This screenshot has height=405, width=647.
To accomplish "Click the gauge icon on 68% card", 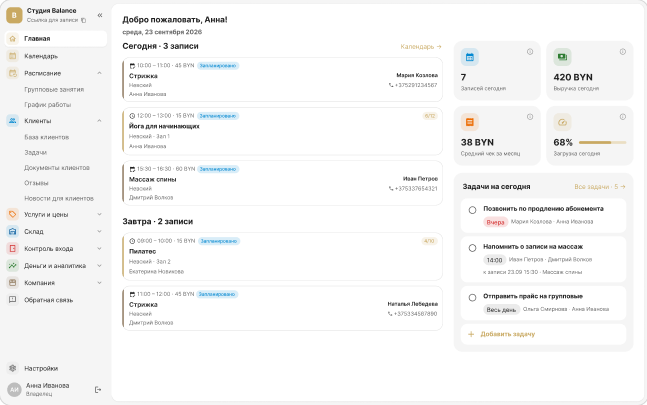I will coord(562,122).
